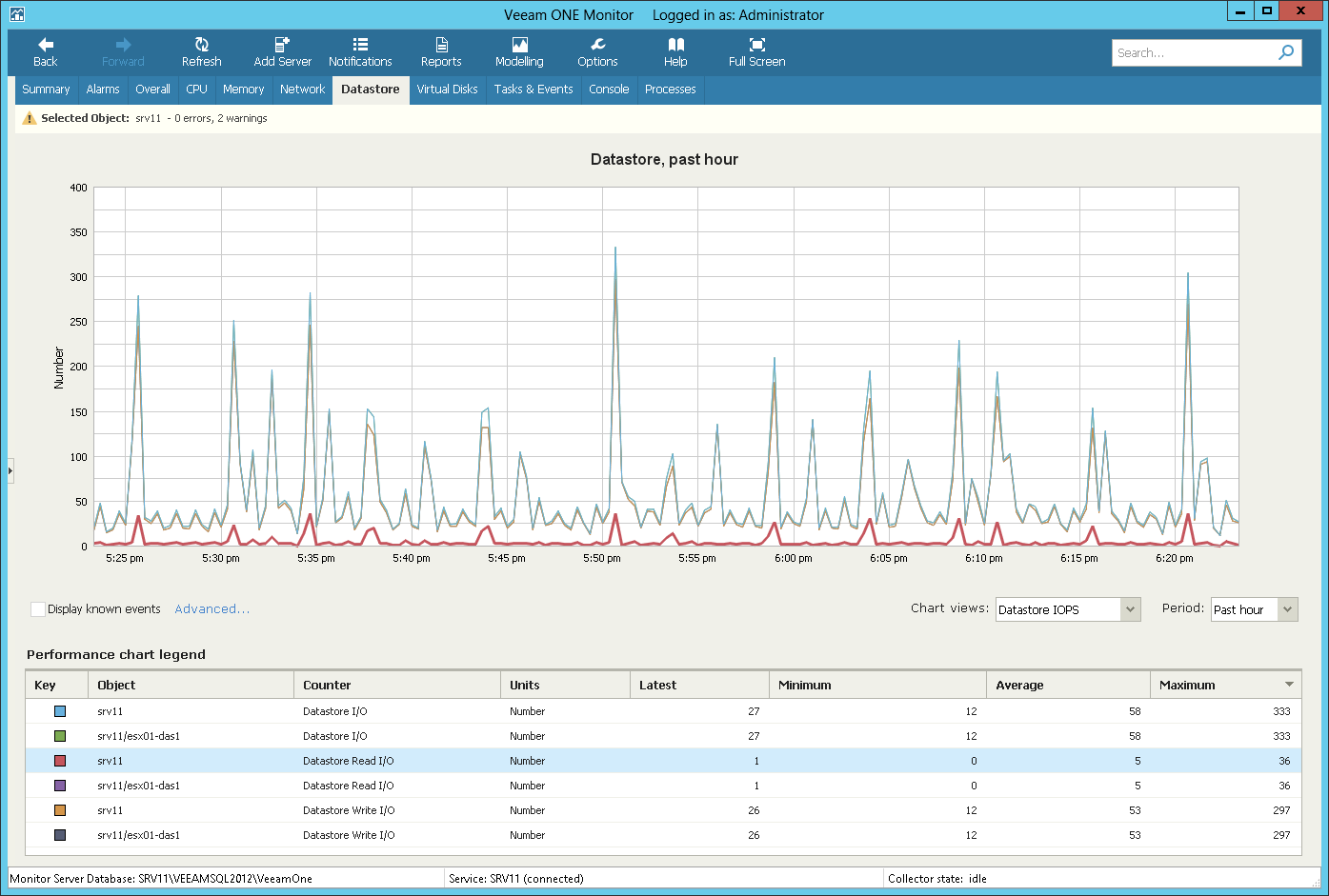This screenshot has width=1329, height=896.
Task: Sort legend by Minimum column
Action: click(877, 685)
